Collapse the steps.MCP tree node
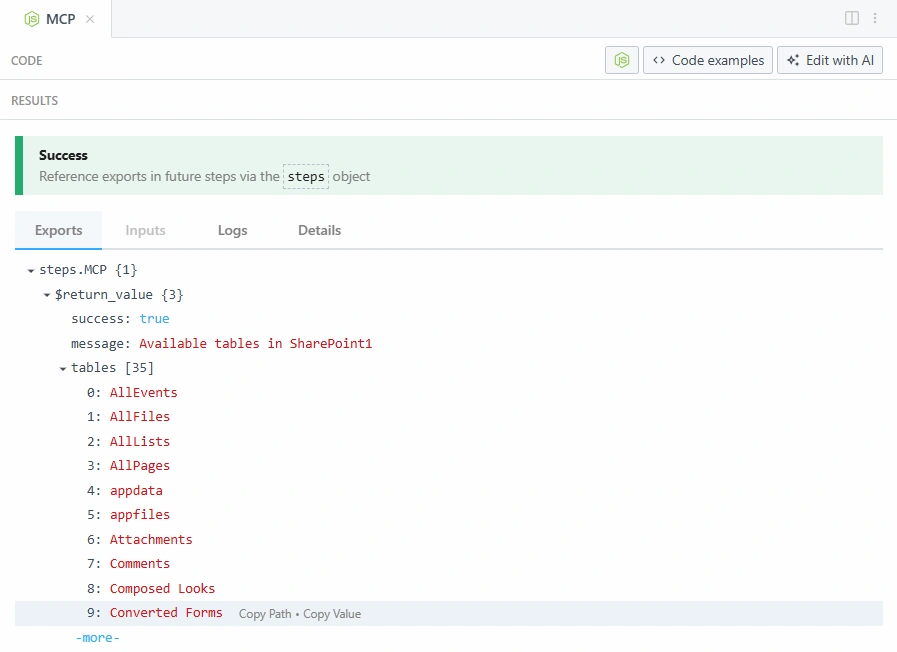897x652 pixels. click(x=31, y=271)
